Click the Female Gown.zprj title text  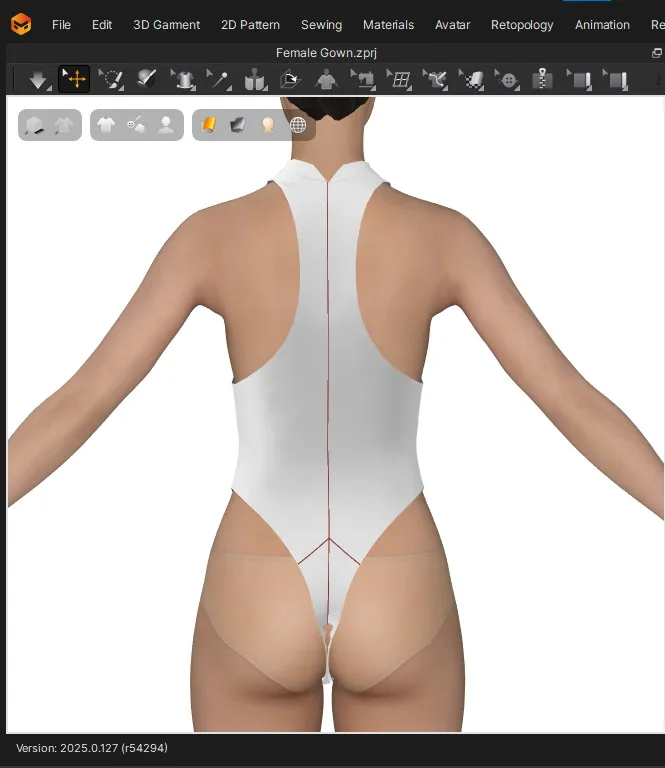click(x=326, y=53)
